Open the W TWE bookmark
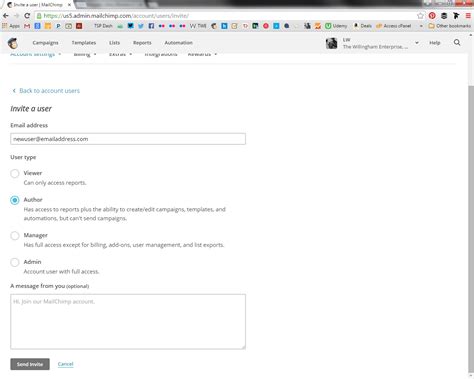The height and width of the screenshot is (379, 474). [198, 26]
